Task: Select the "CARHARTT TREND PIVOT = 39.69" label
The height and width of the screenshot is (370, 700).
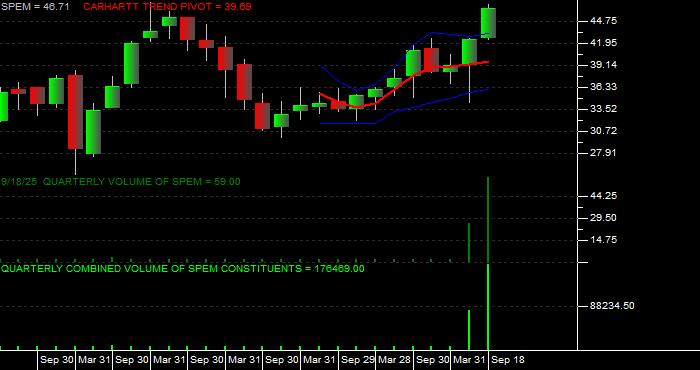Action: (167, 7)
